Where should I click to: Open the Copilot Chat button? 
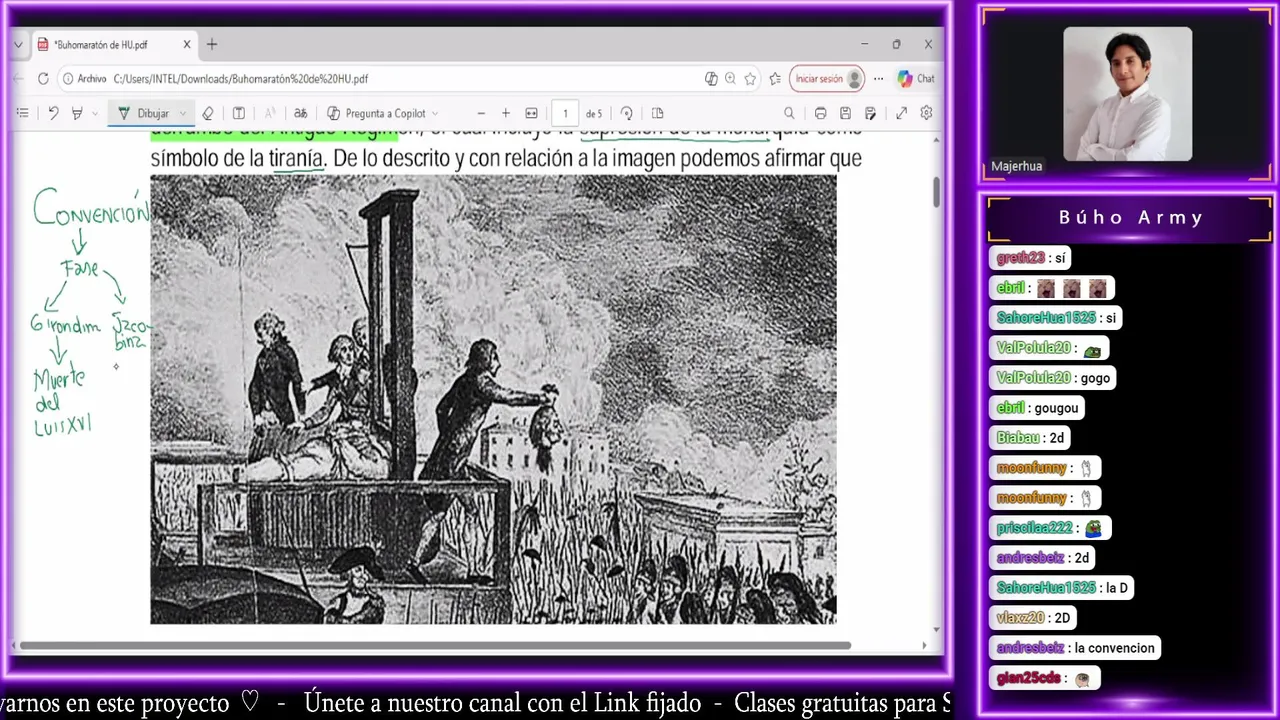click(x=916, y=78)
